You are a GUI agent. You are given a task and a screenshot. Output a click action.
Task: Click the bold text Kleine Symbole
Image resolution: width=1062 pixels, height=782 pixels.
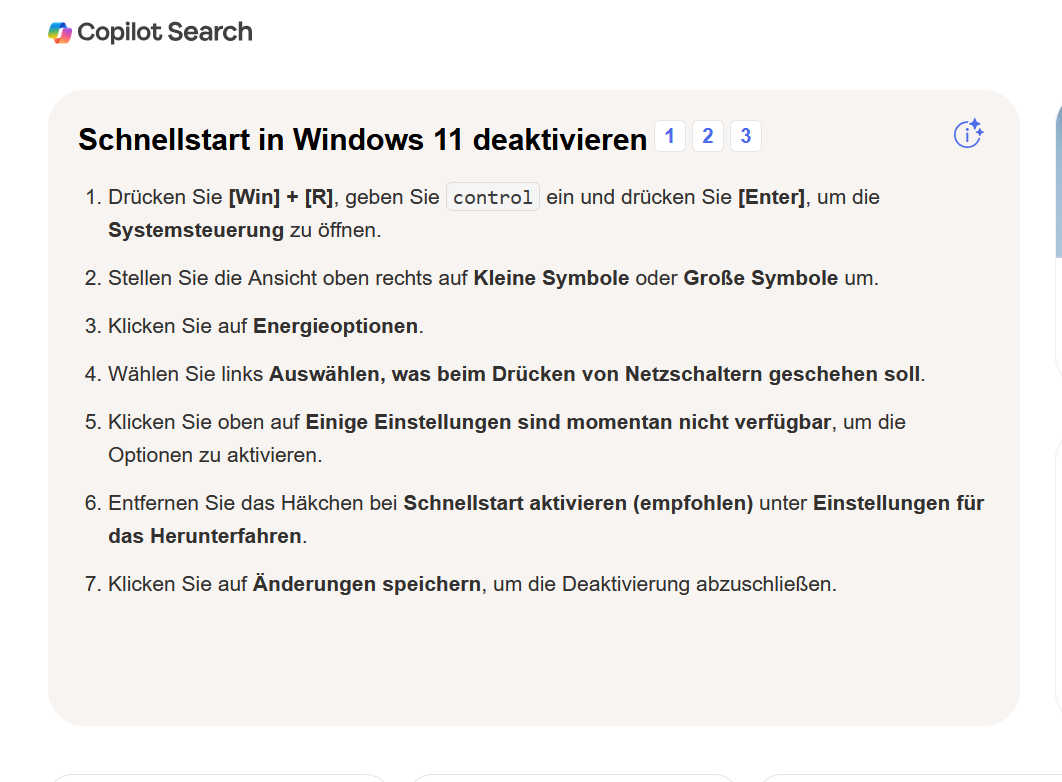(551, 278)
